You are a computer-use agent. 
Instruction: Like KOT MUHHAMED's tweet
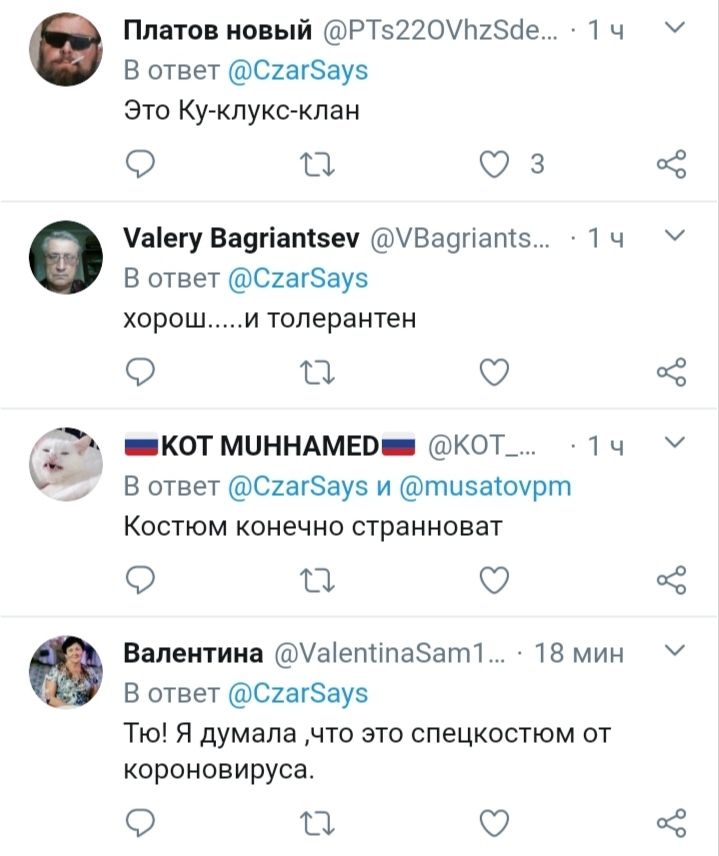(x=494, y=579)
